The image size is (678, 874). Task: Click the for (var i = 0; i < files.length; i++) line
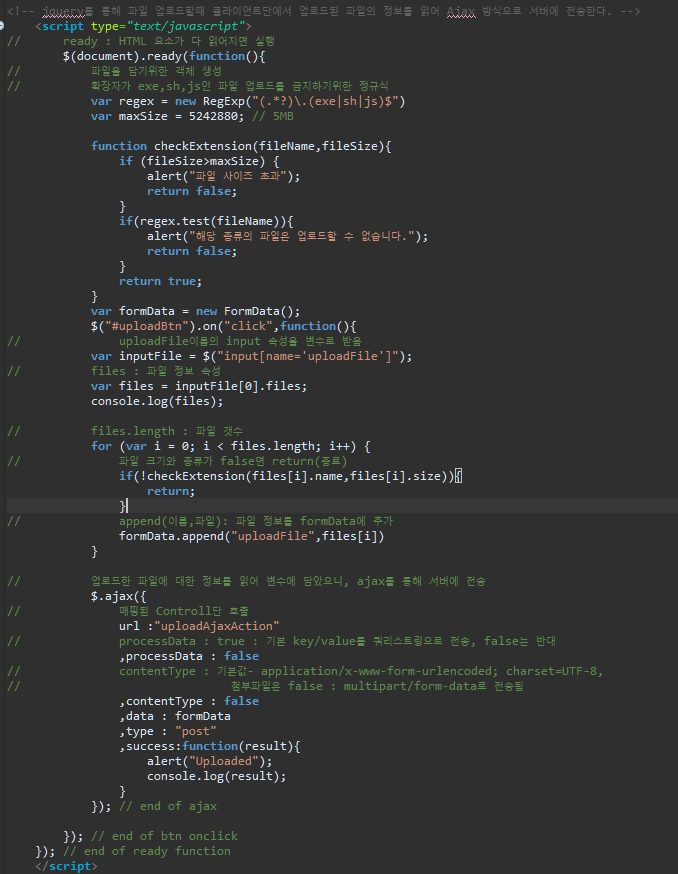click(231, 446)
